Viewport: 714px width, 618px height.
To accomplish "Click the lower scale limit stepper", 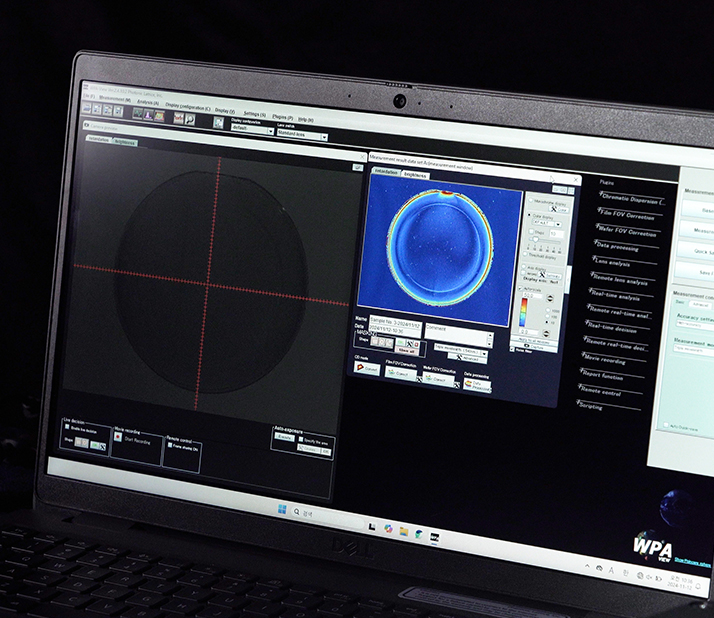I will pos(546,333).
